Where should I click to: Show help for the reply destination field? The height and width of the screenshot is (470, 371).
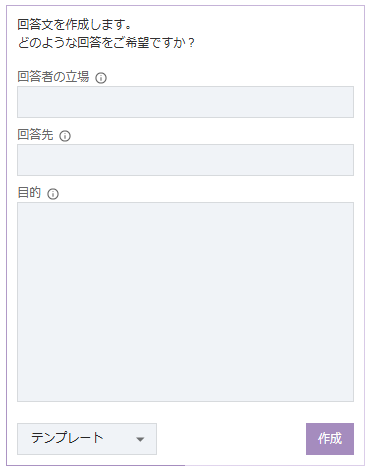65,136
